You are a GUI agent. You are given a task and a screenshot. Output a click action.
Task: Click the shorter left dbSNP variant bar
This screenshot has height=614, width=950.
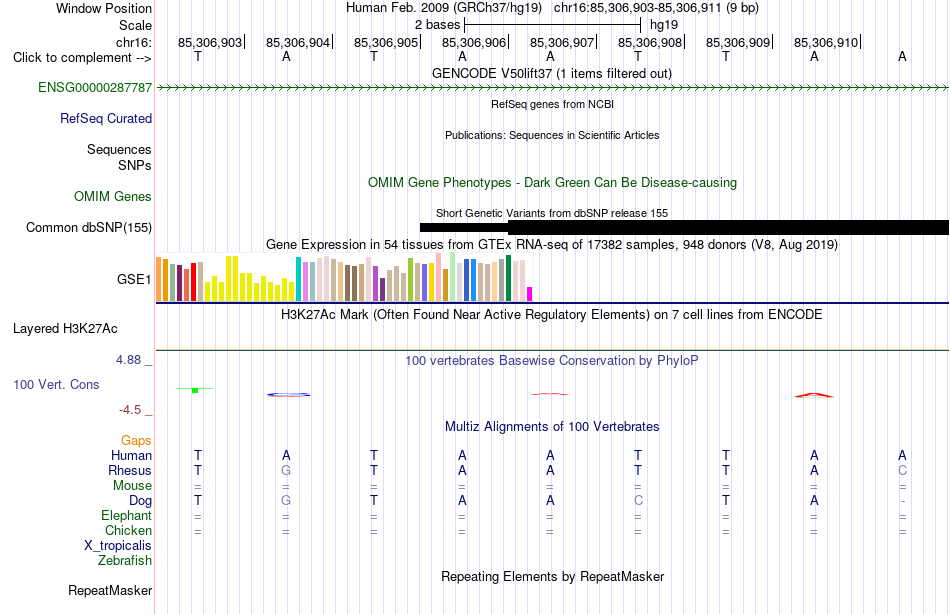pyautogui.click(x=463, y=227)
